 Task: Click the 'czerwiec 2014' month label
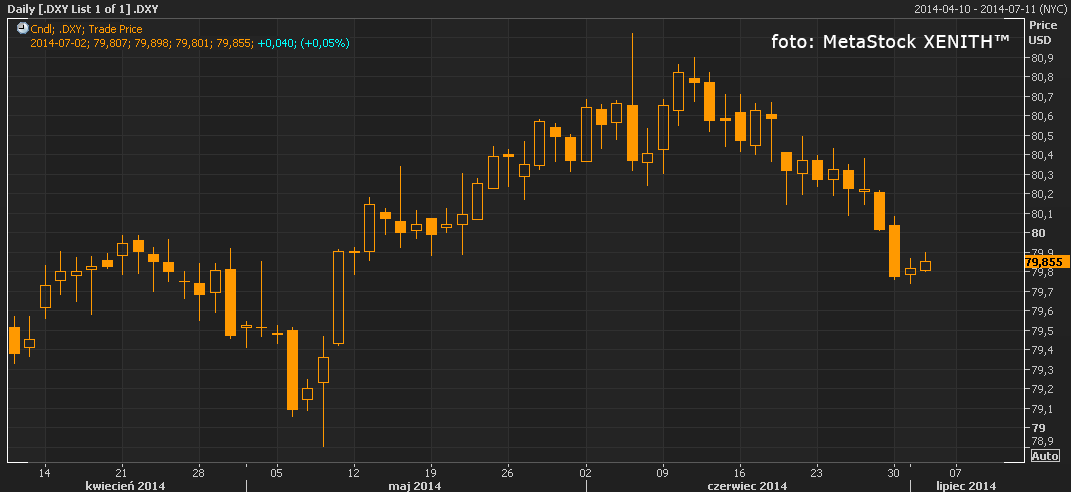tap(747, 486)
